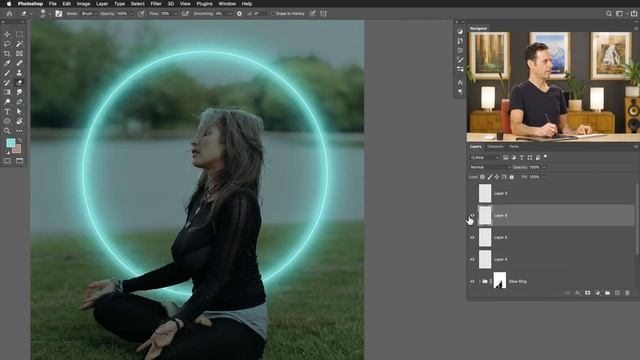Delete layer with trash icon
This screenshot has height=360, width=640.
(627, 293)
